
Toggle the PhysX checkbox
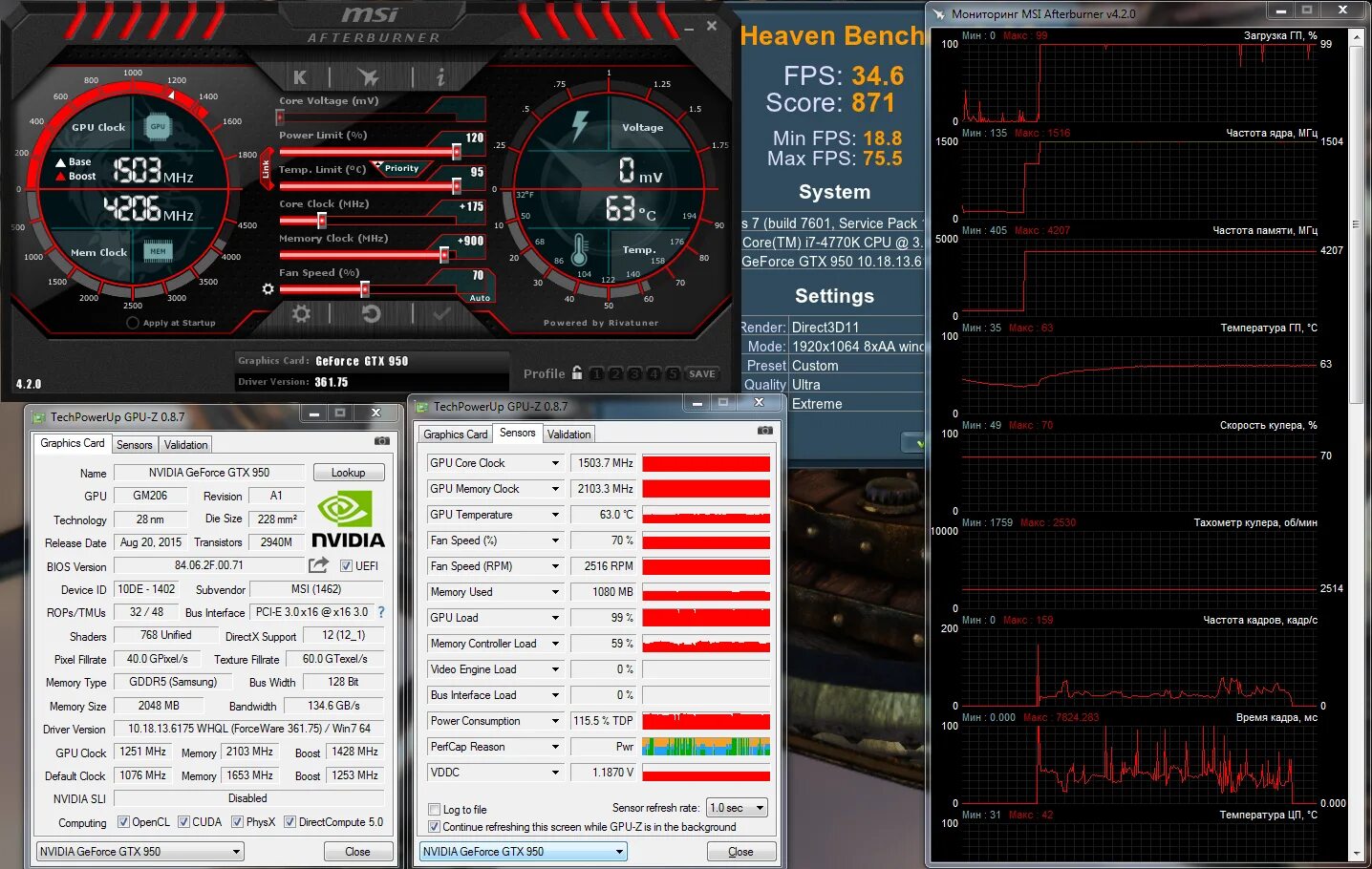pyautogui.click(x=237, y=821)
